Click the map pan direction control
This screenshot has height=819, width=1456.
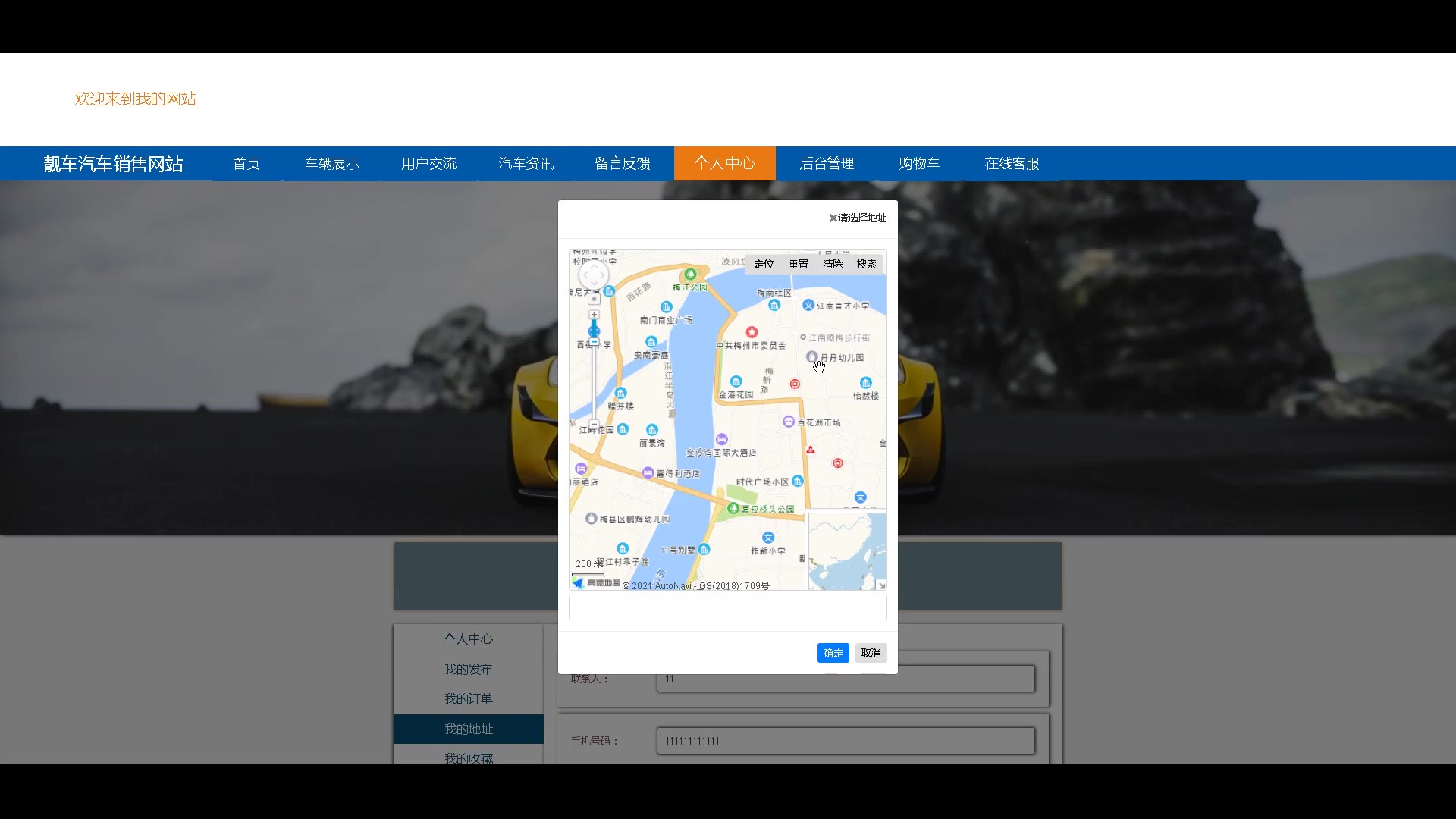click(594, 275)
